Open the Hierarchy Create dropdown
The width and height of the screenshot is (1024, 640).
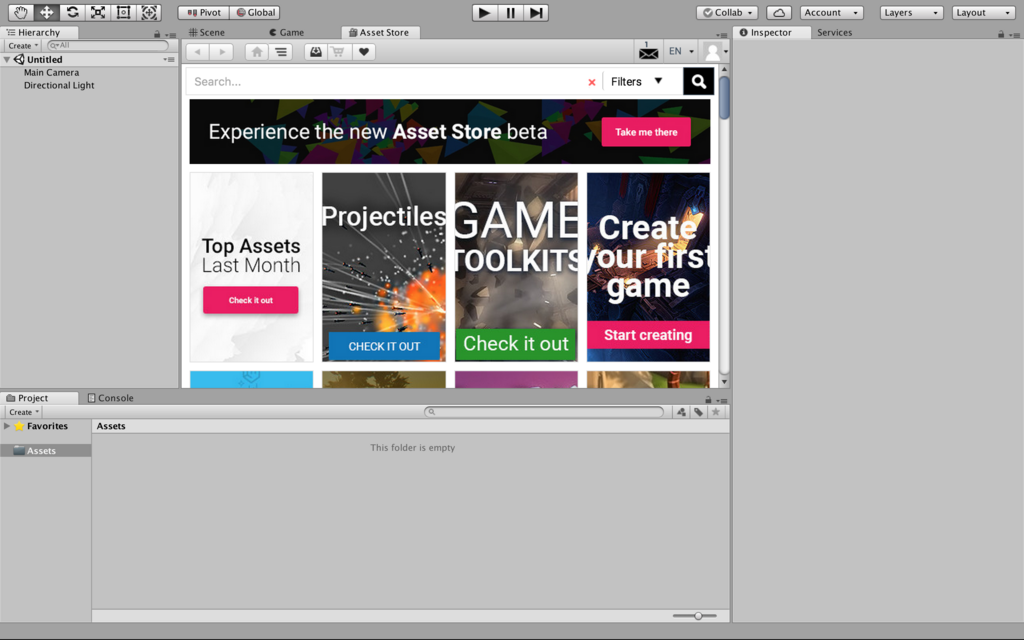pyautogui.click(x=23, y=46)
